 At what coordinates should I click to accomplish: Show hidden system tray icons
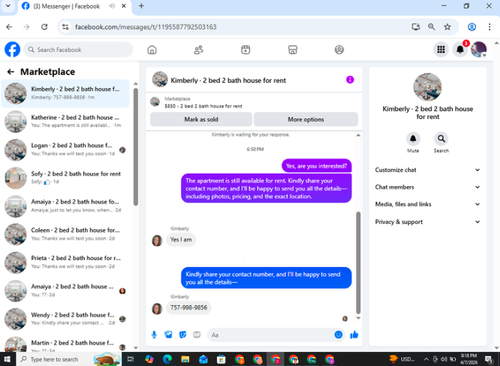[x=426, y=359]
